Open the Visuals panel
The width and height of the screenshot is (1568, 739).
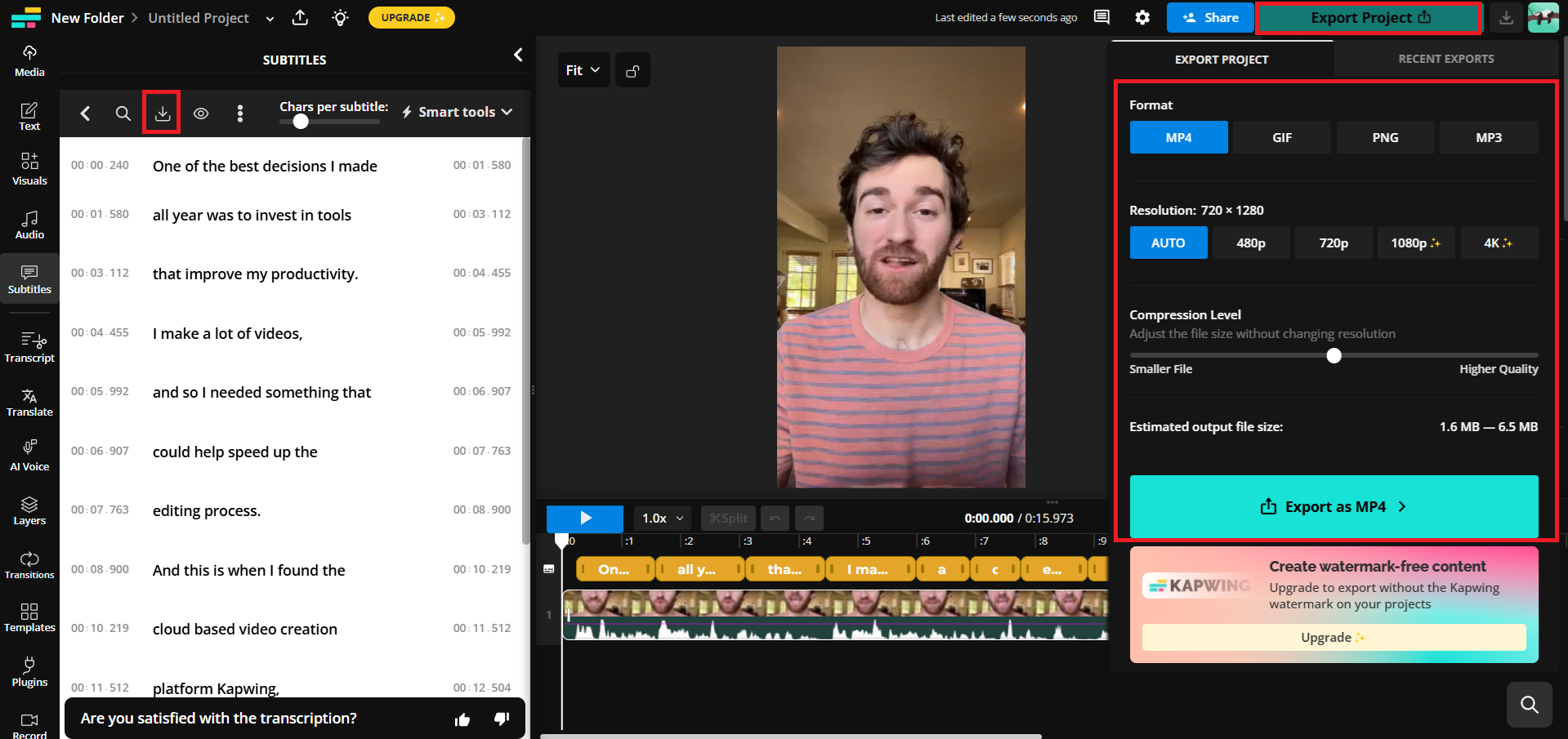pos(29,169)
